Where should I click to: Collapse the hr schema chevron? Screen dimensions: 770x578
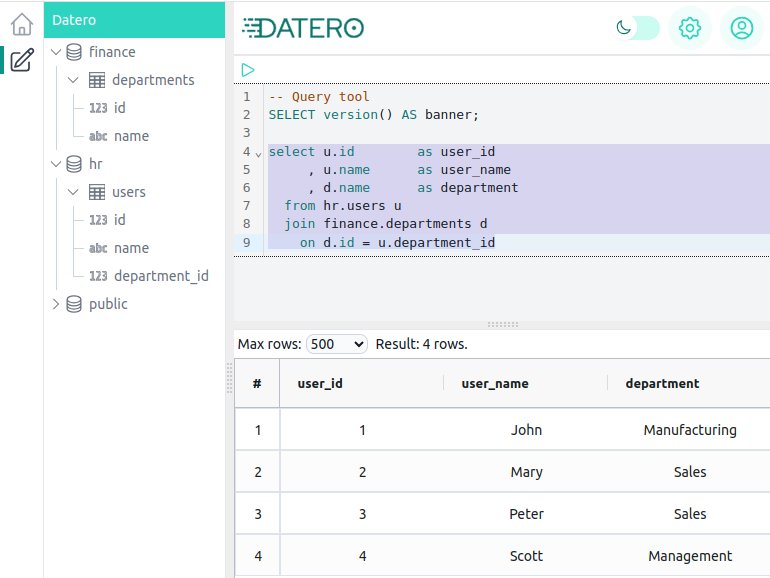pos(56,164)
